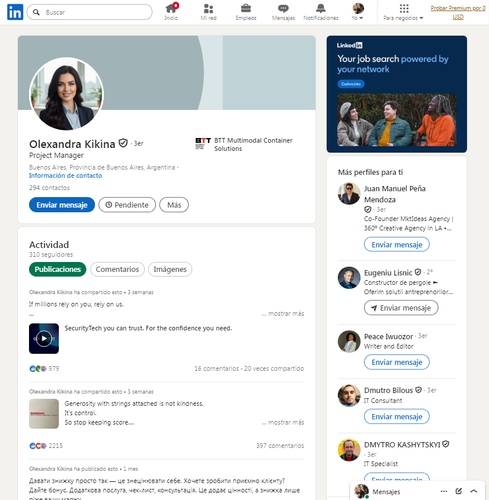The height and width of the screenshot is (500, 489).
Task: Click the Inicio home icon
Action: click(x=171, y=8)
